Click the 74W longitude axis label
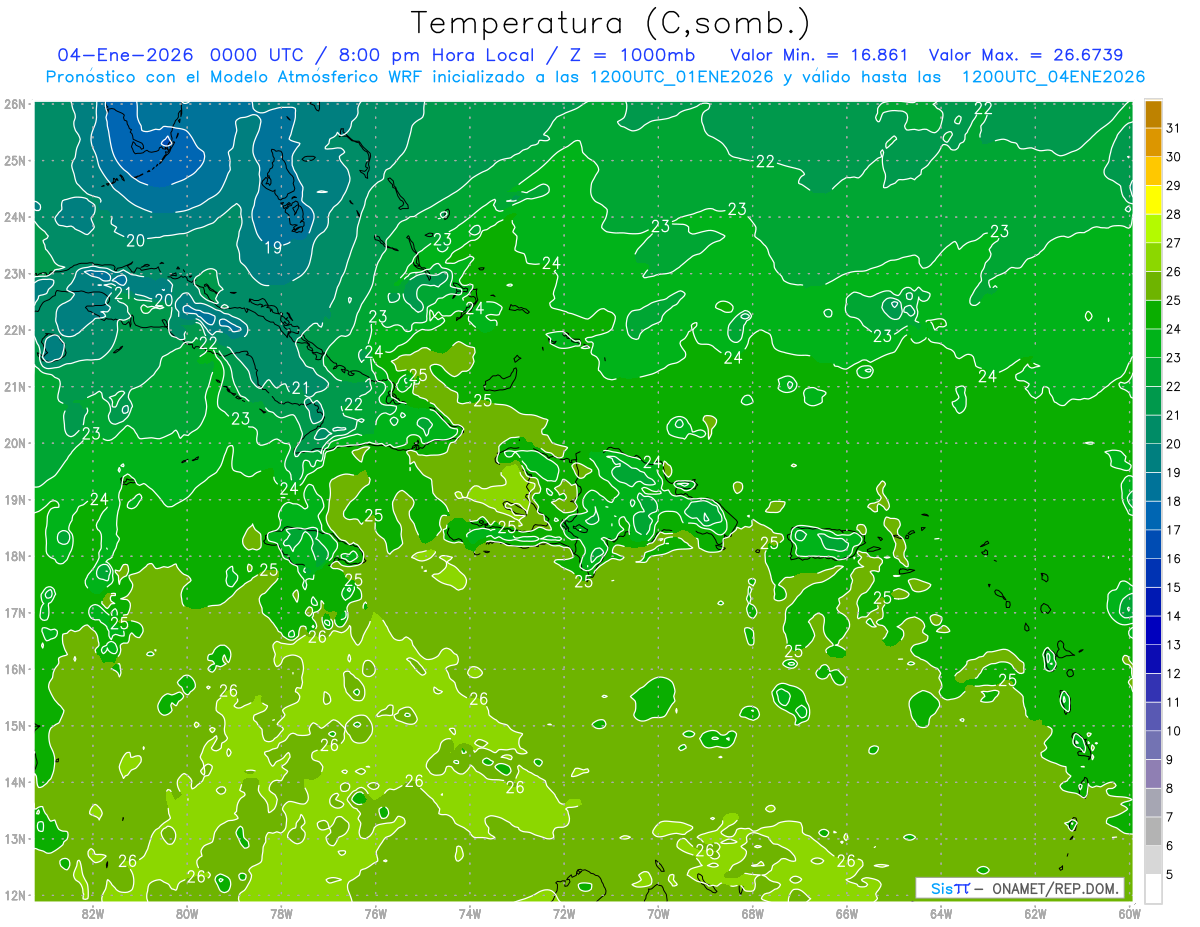 click(469, 912)
